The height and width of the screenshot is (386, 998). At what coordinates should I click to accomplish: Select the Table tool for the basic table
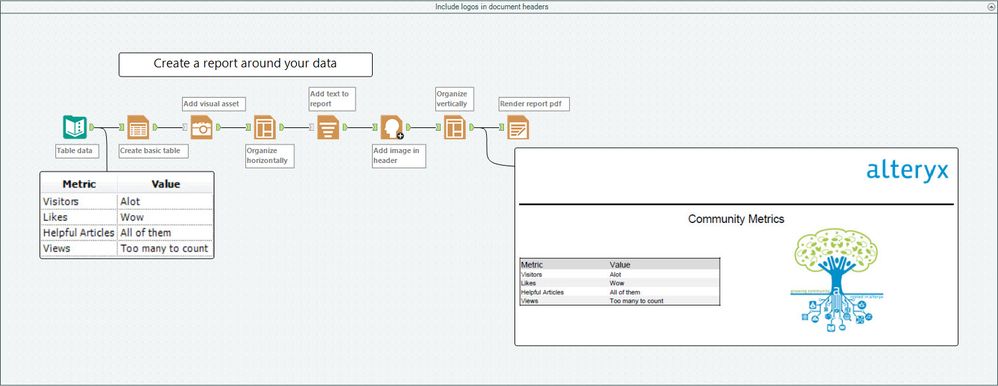[138, 127]
